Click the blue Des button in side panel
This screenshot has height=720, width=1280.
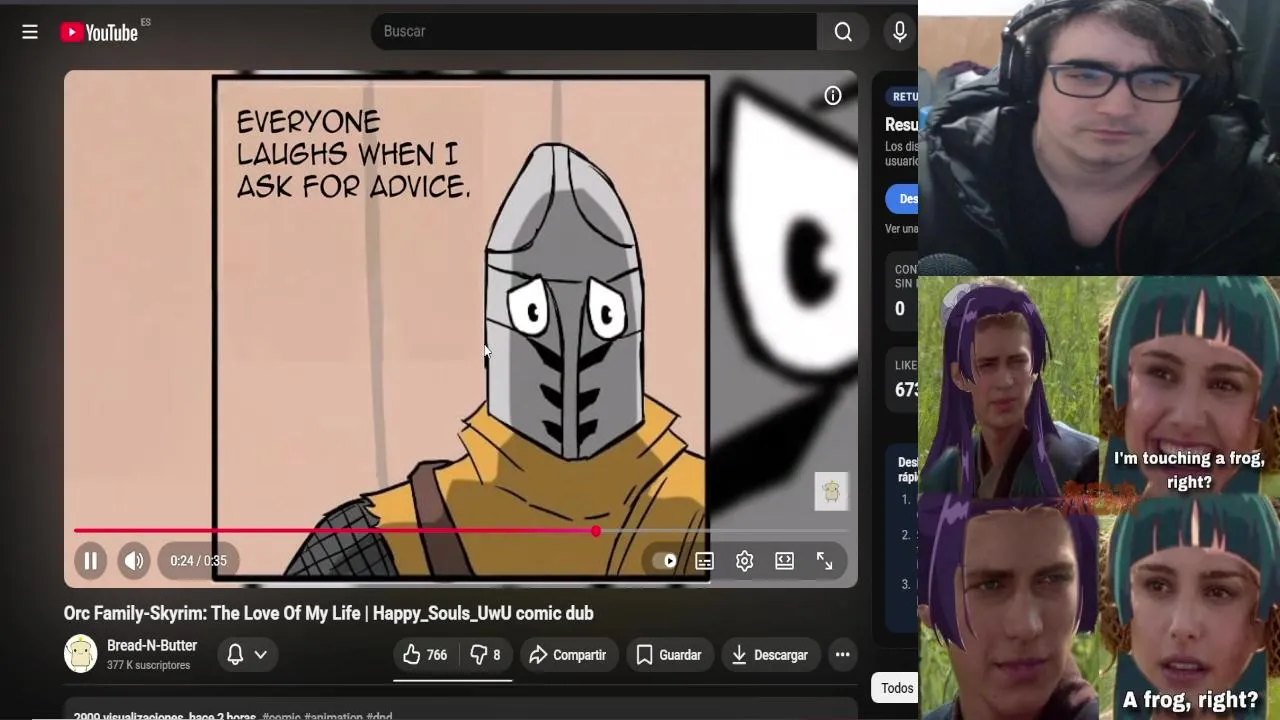pos(902,199)
